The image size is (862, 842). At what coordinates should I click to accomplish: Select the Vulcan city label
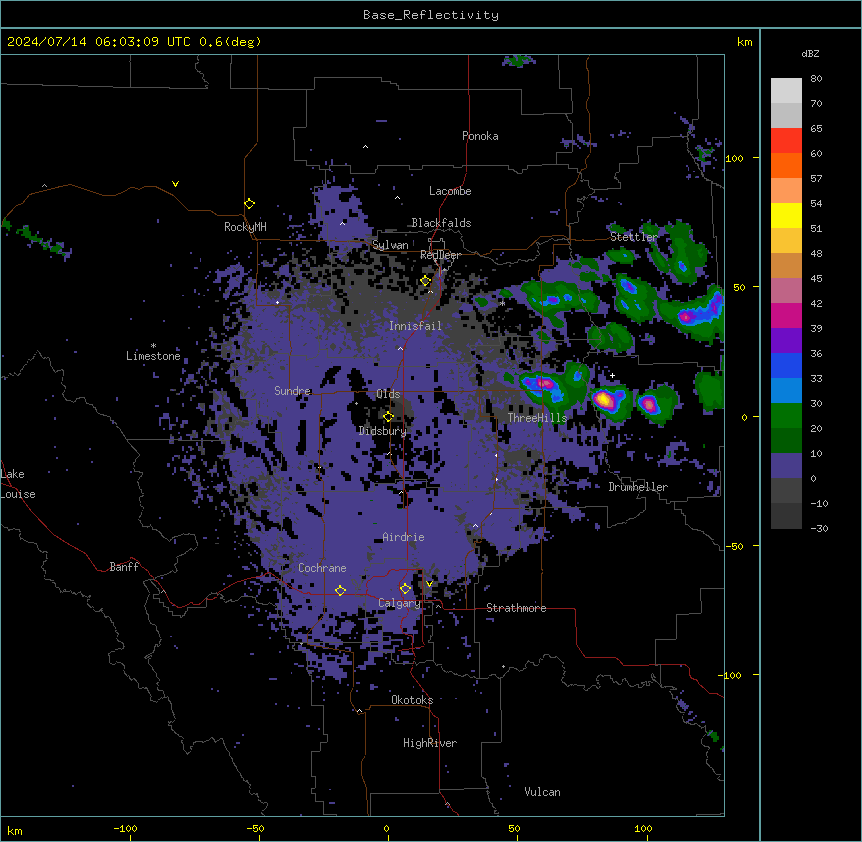pos(542,792)
